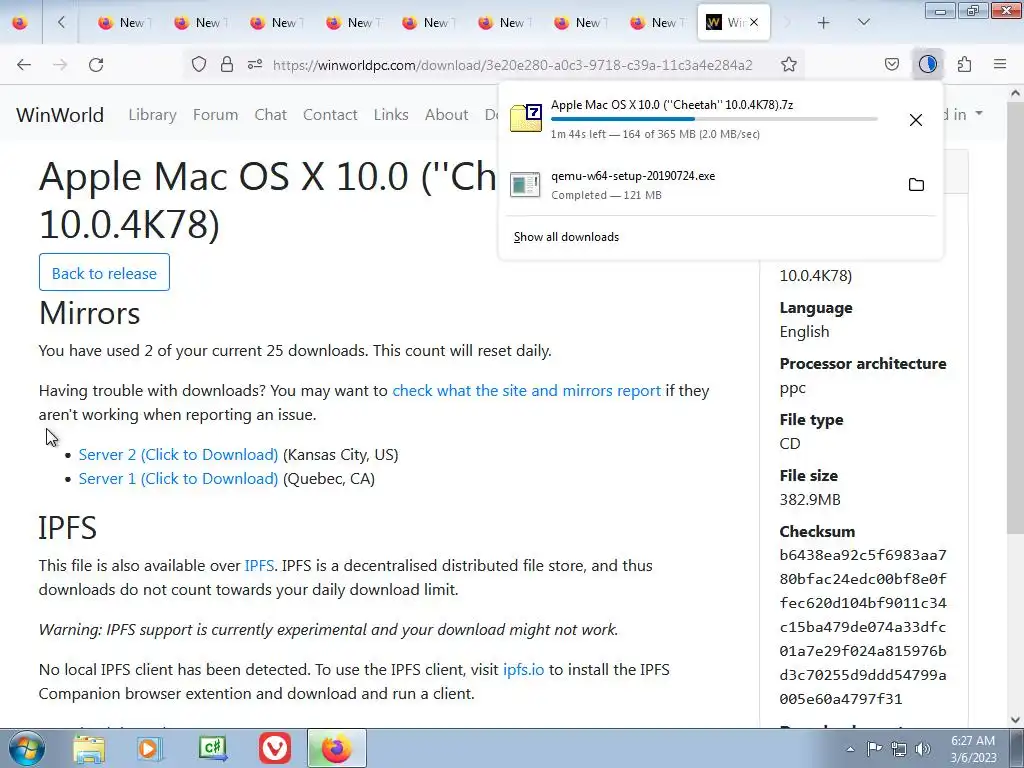Open the Action Center flag icon
Screen dimensions: 1024x768
[874, 749]
